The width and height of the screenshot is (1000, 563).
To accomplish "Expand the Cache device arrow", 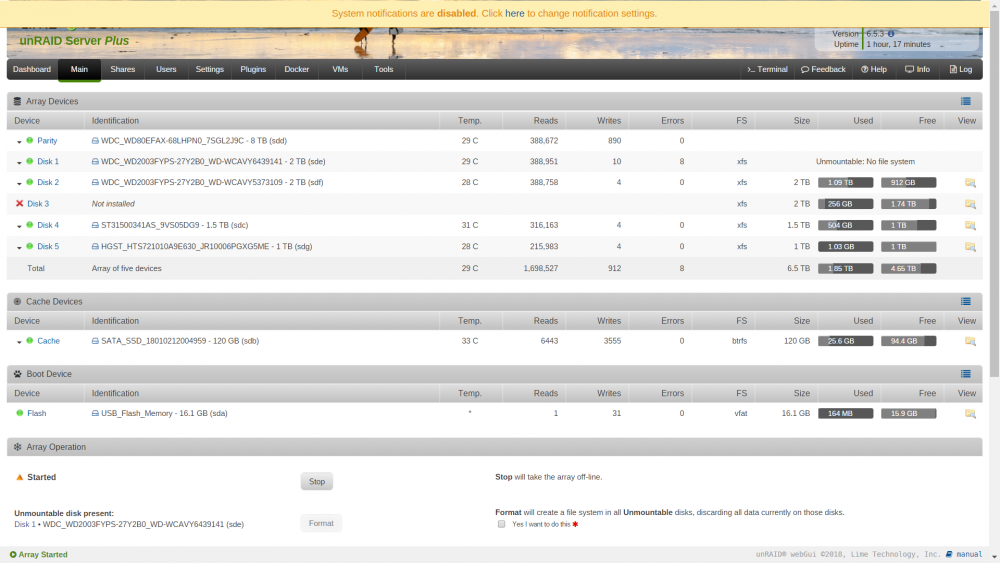I will (x=19, y=342).
